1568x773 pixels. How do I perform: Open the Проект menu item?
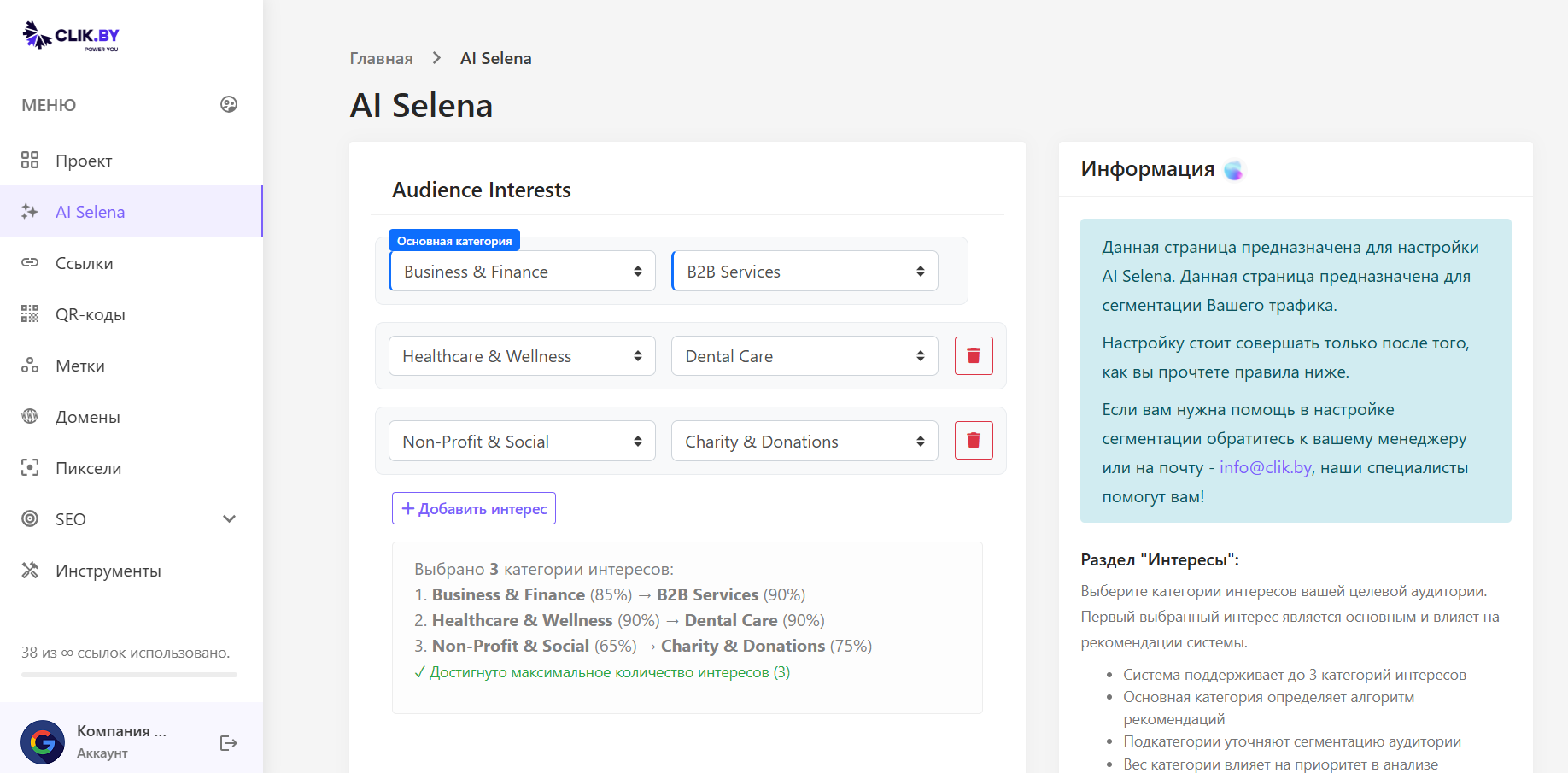coord(84,161)
